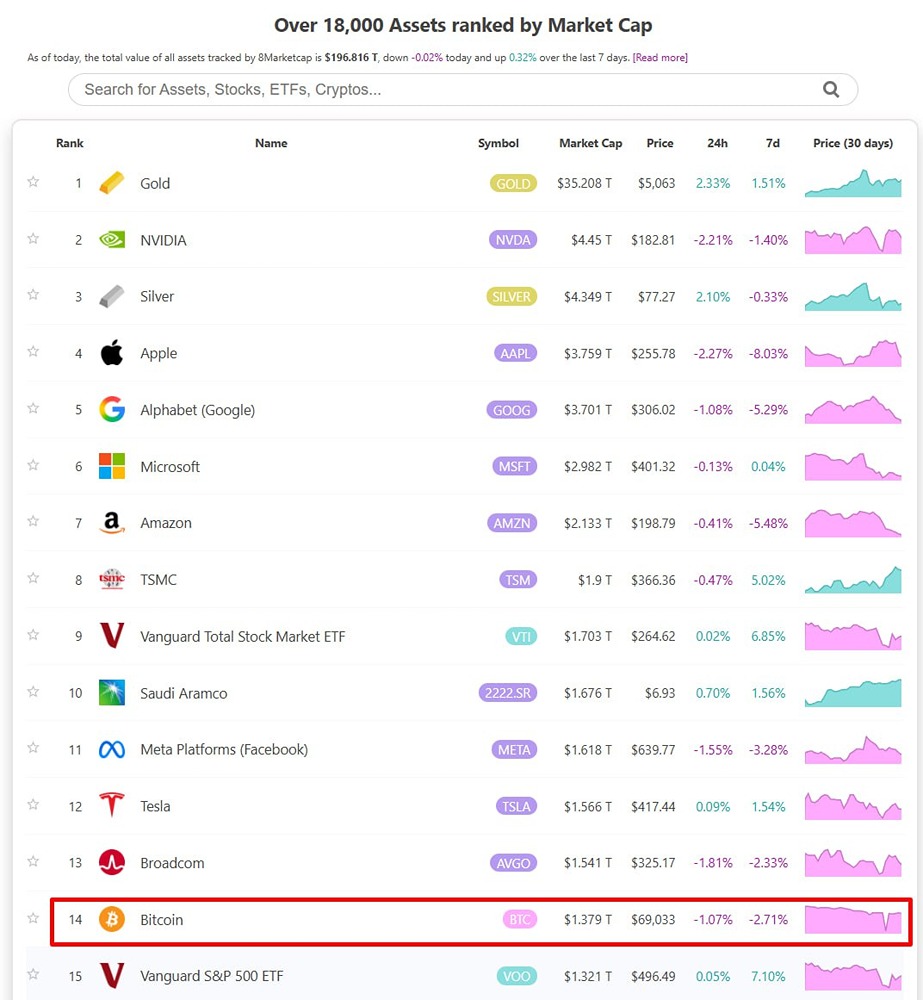Click the NVDA symbol badge
923x1000 pixels.
click(x=514, y=240)
